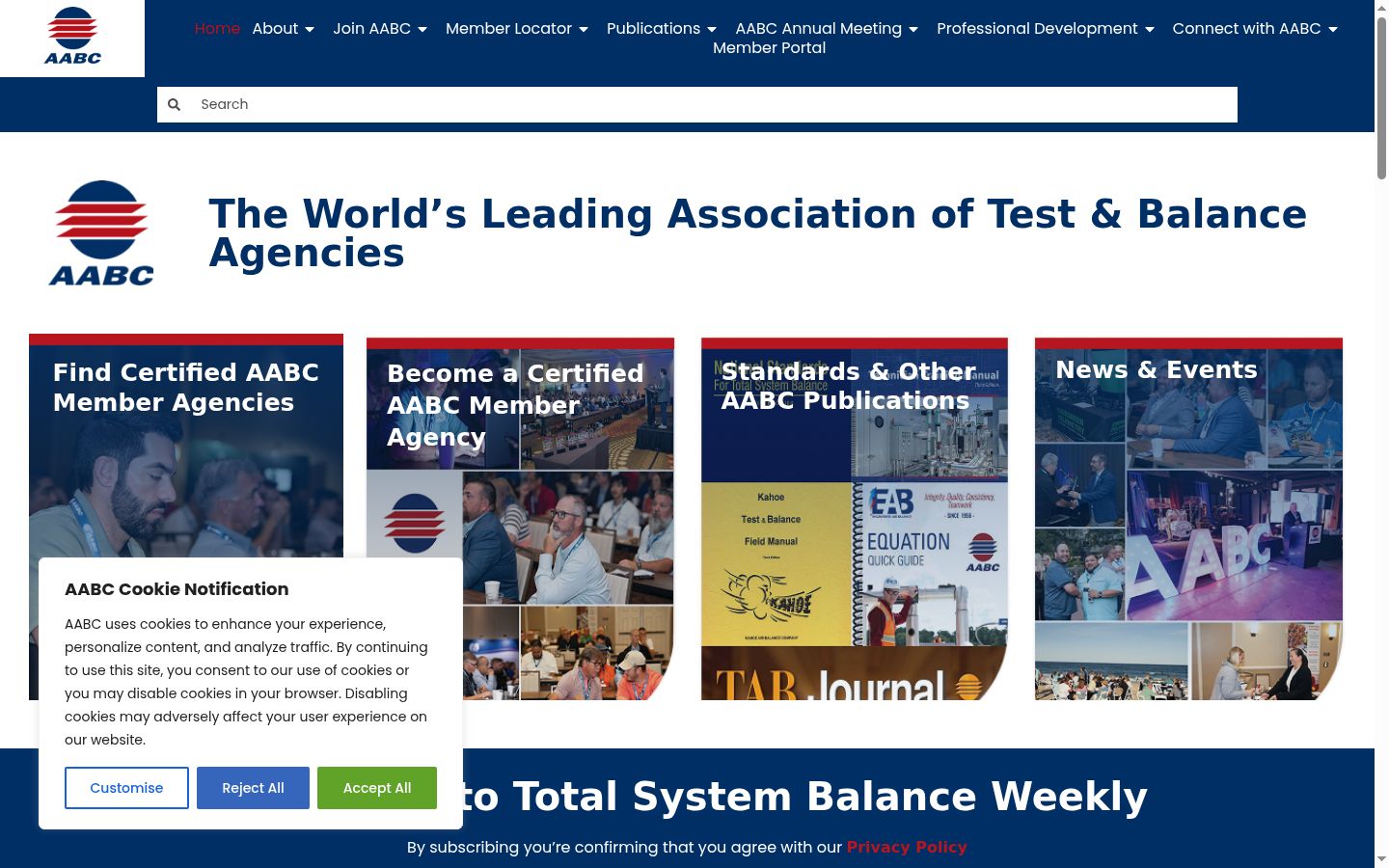Viewport: 1389px width, 868px height.
Task: Click the Customise cookie button
Action: tap(126, 788)
